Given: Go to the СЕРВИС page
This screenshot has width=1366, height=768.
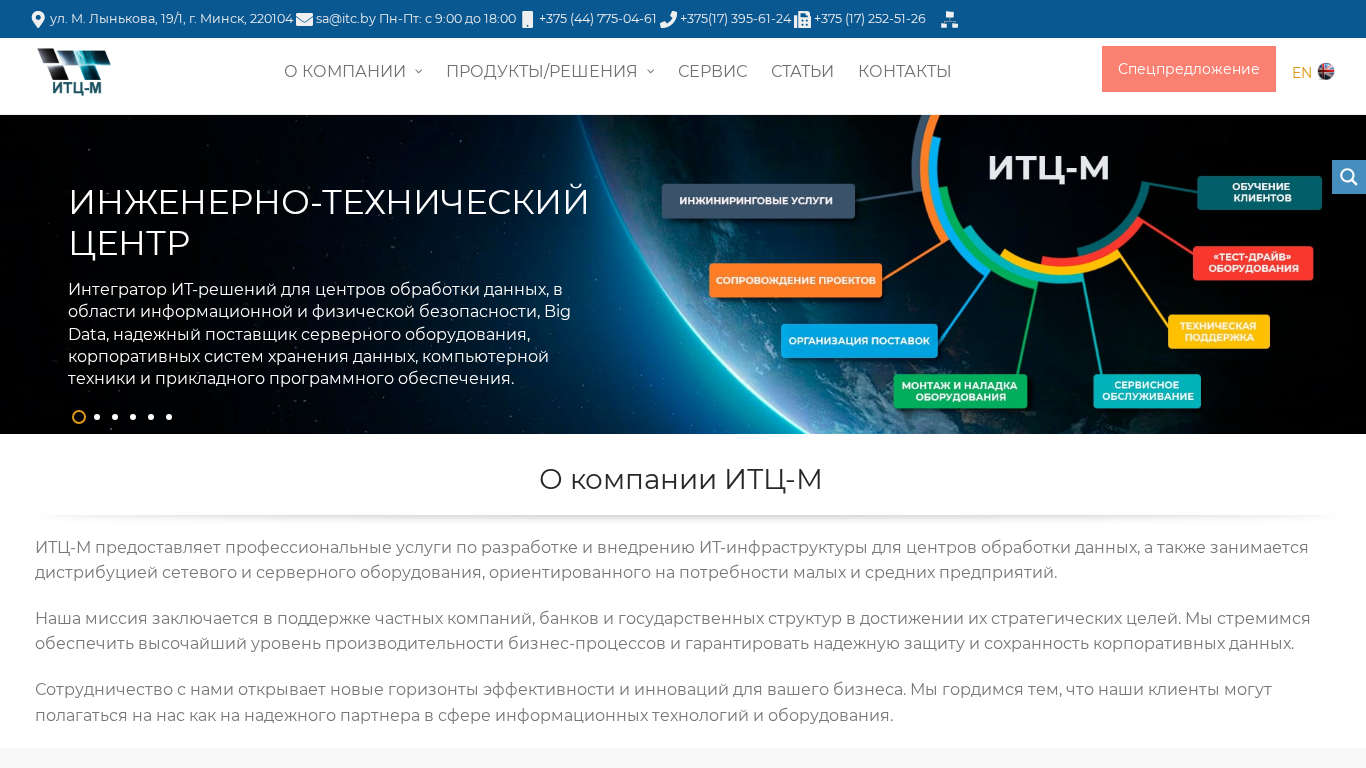Looking at the screenshot, I should coord(712,72).
